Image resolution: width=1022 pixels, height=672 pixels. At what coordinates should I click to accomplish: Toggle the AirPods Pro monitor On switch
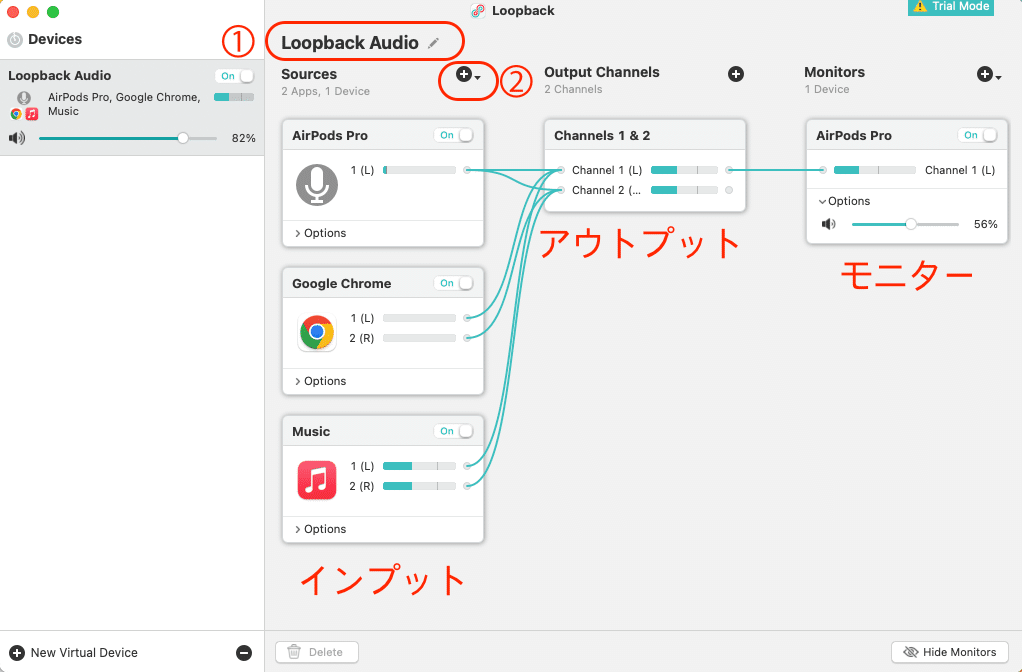[x=978, y=136]
